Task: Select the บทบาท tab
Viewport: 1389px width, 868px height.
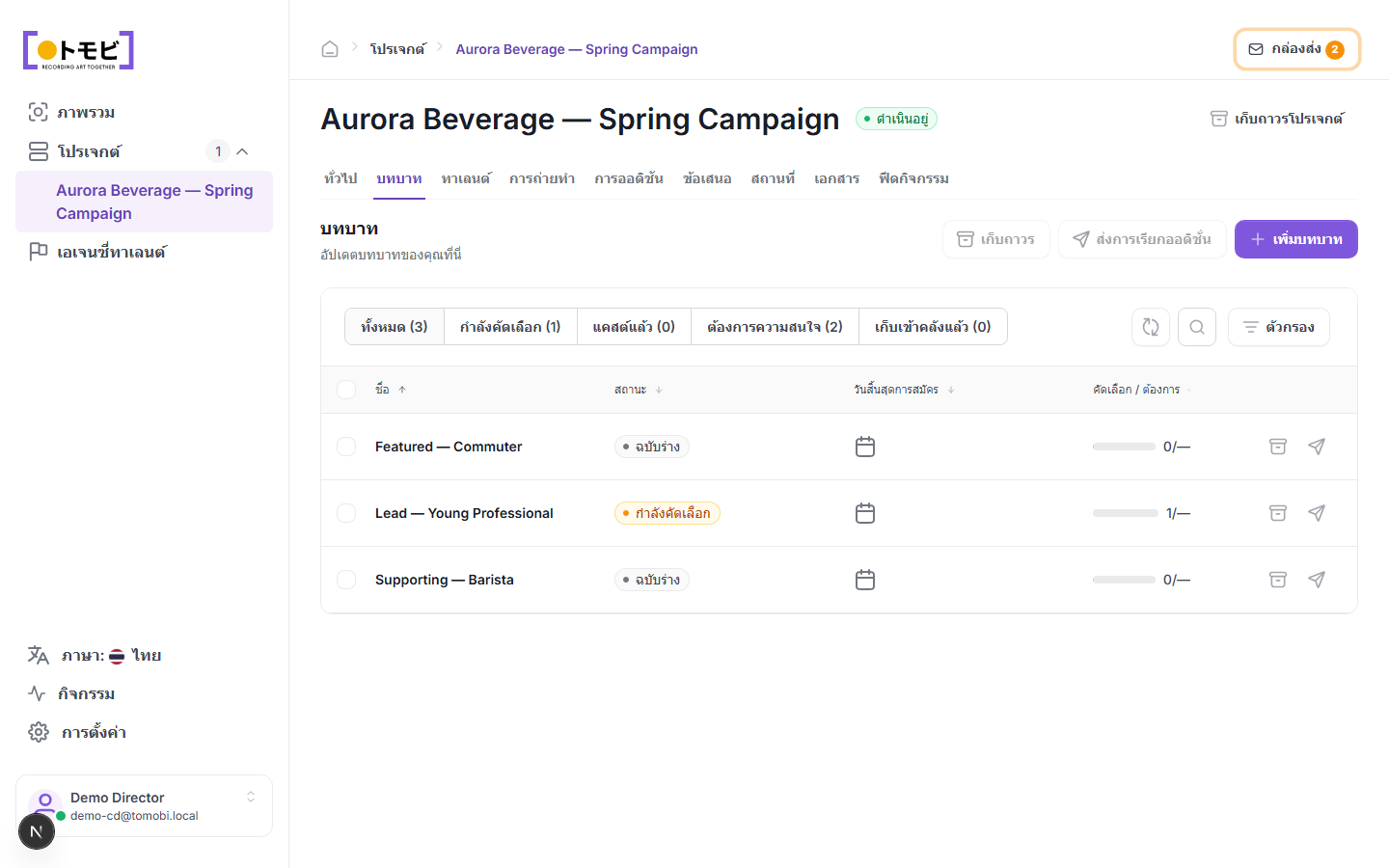Action: pyautogui.click(x=399, y=178)
